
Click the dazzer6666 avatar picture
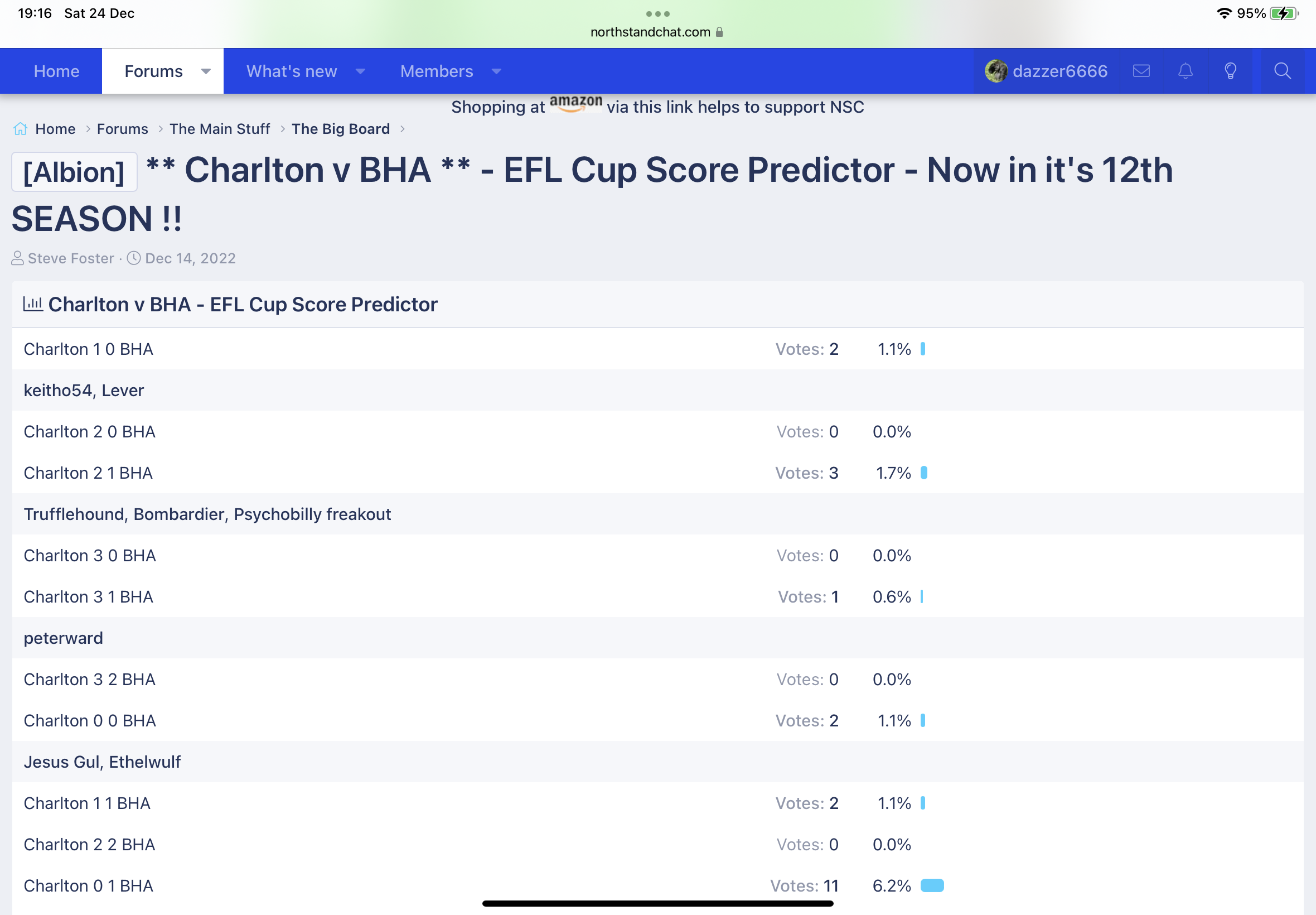996,71
